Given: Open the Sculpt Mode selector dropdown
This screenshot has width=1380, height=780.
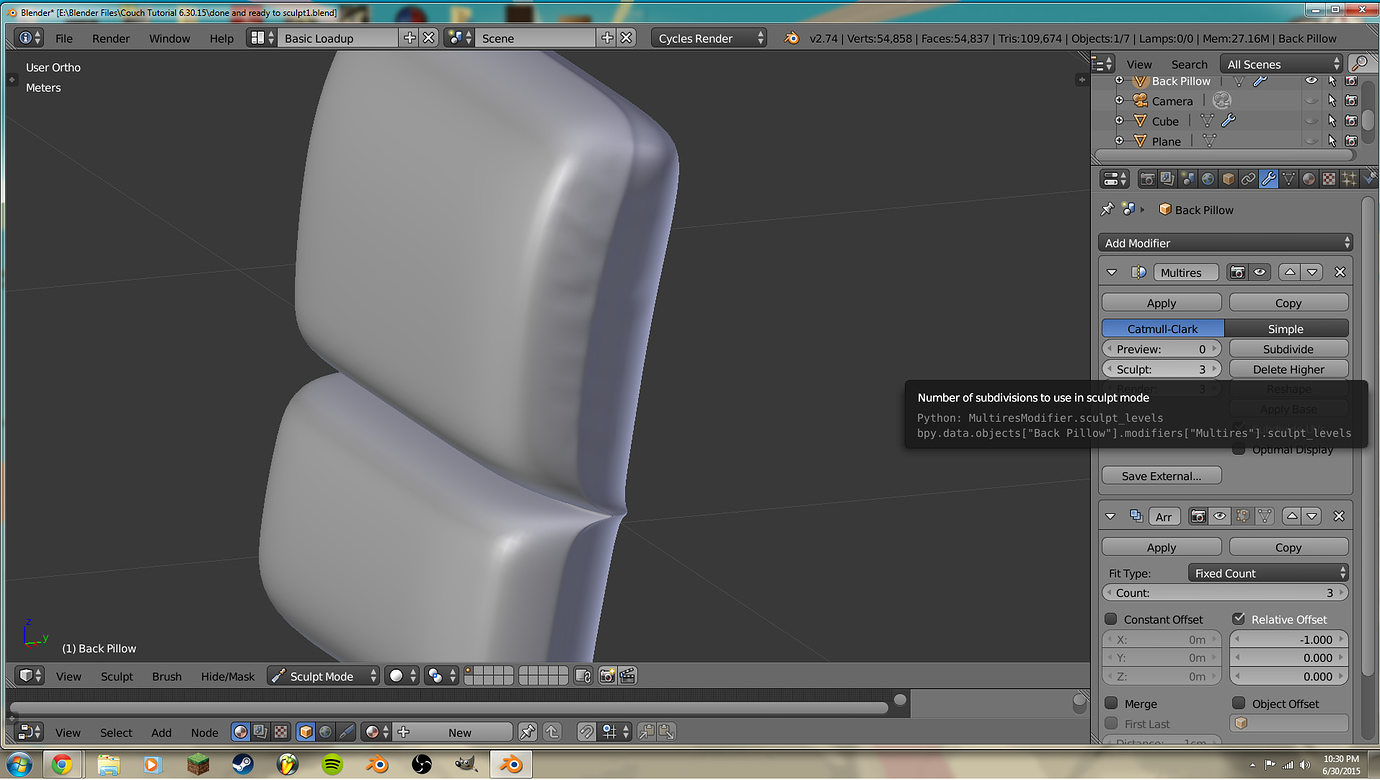Looking at the screenshot, I should coord(324,676).
